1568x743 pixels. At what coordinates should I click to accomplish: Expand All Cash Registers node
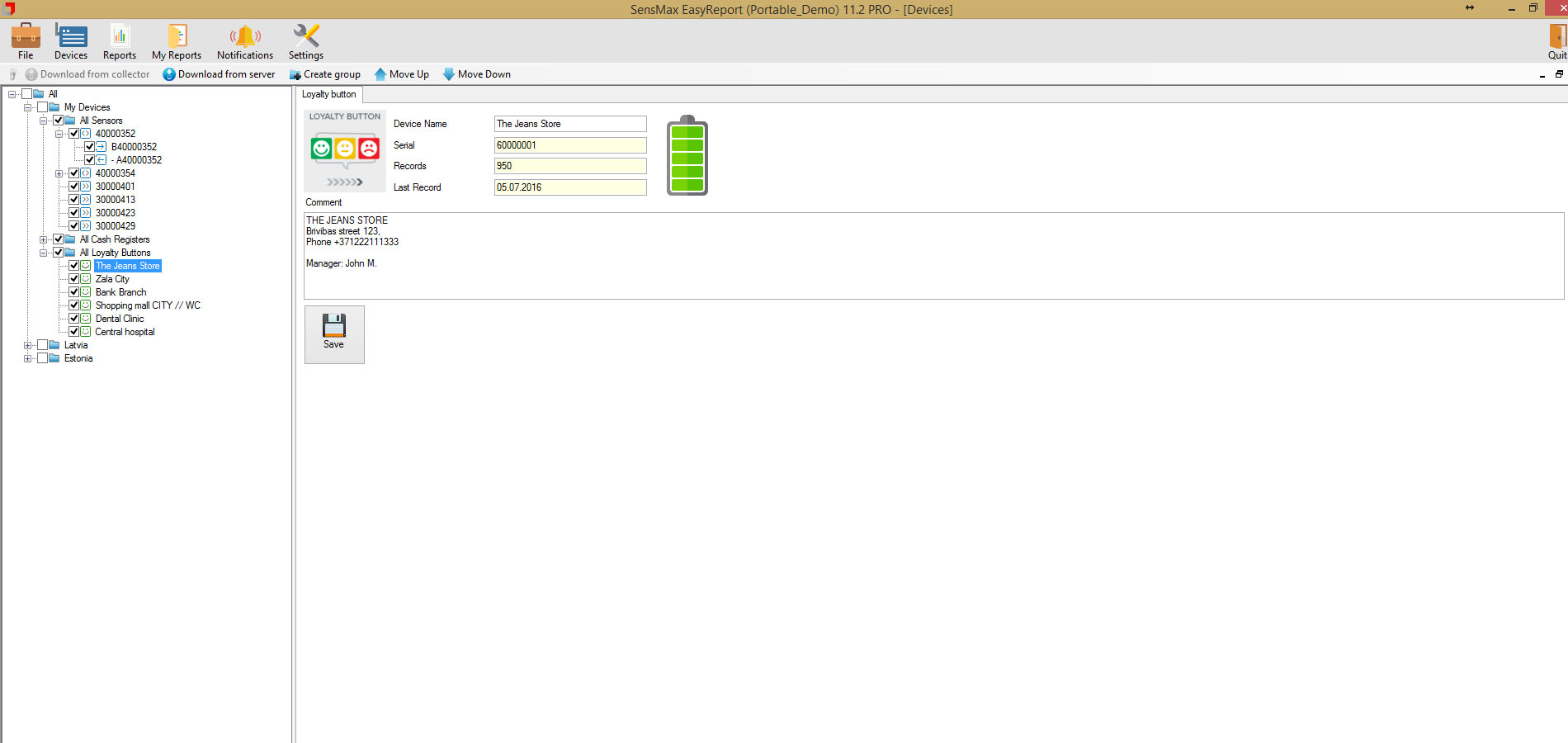pos(43,239)
